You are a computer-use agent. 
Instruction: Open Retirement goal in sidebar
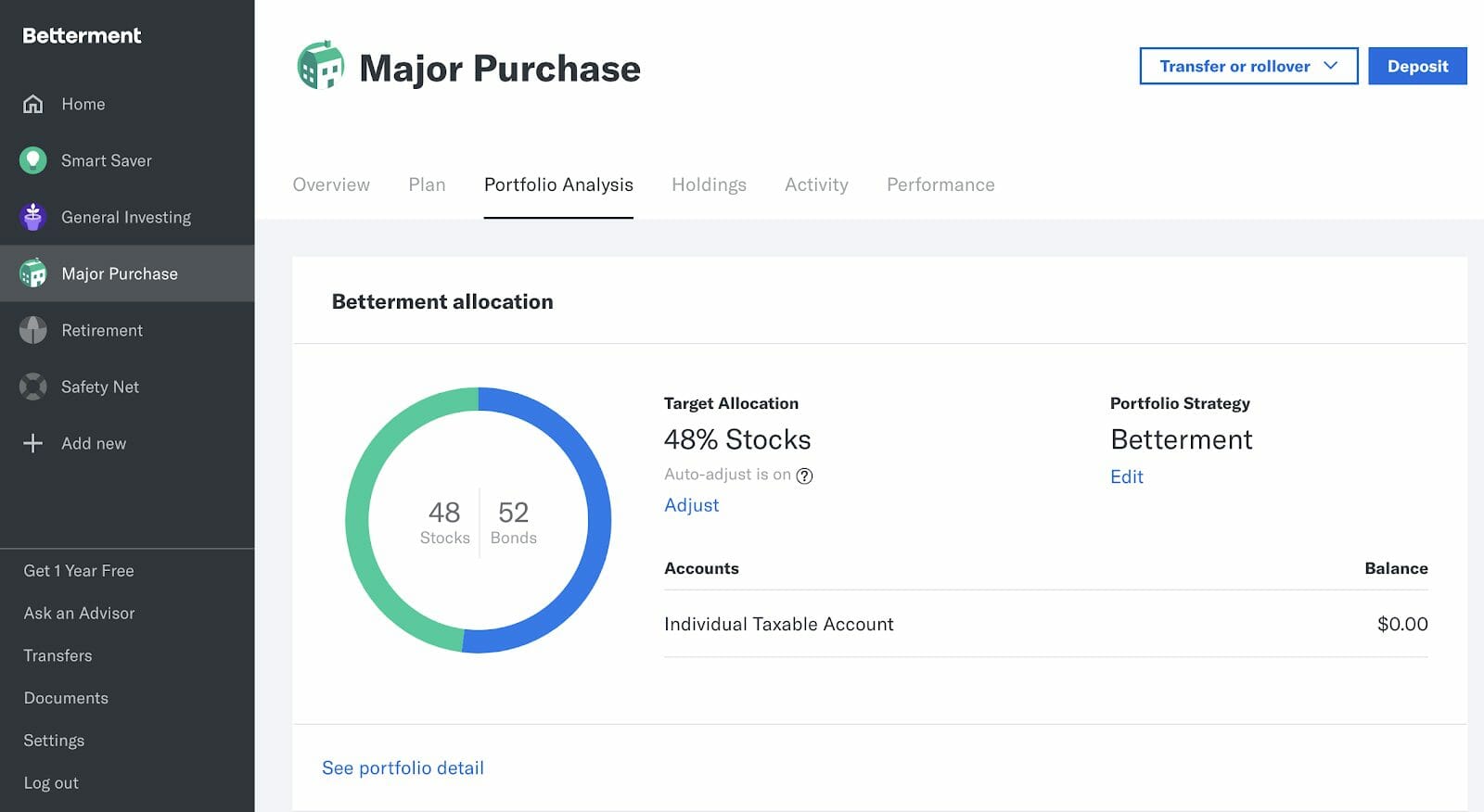click(x=127, y=330)
